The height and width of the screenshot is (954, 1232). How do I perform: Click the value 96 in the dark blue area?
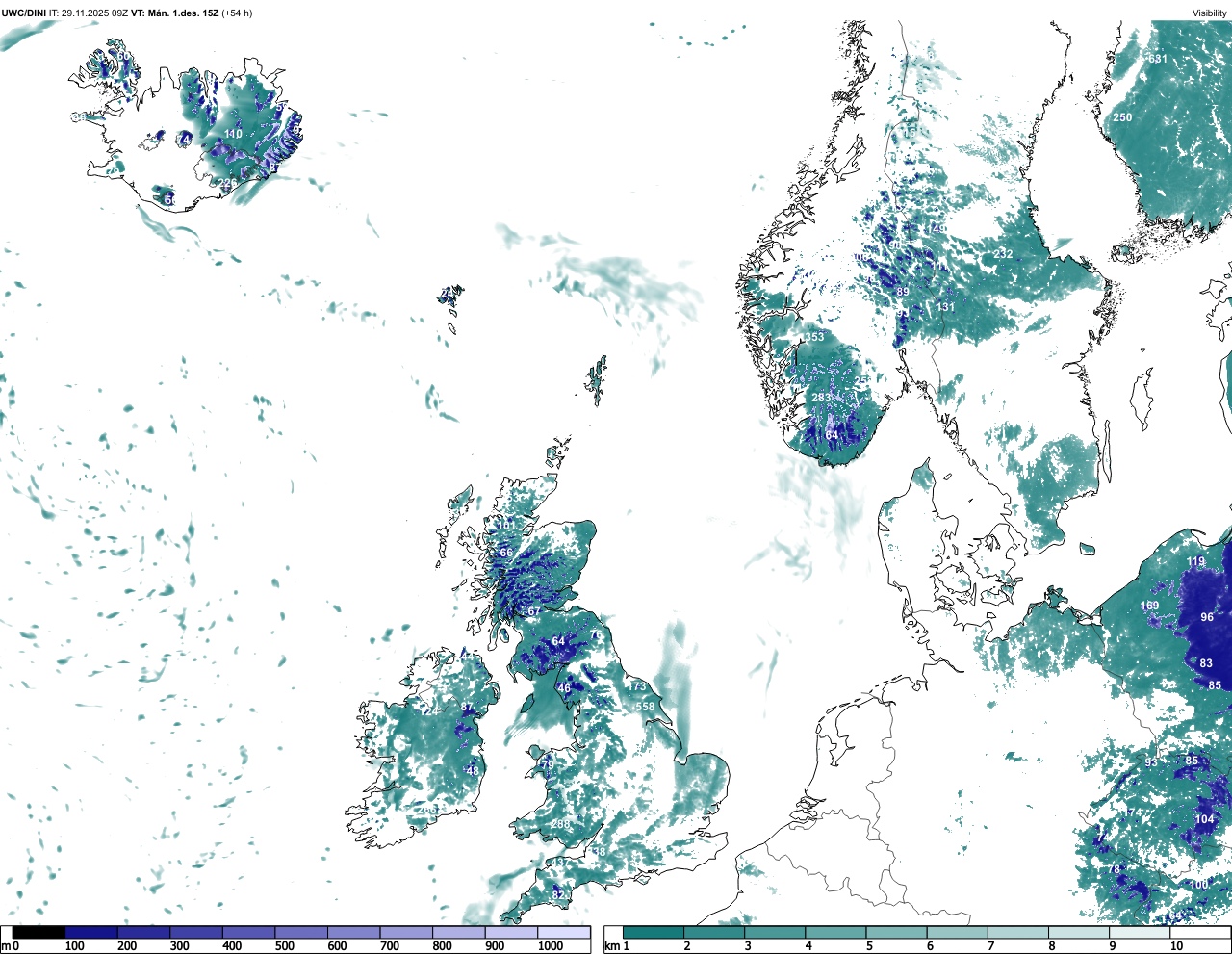click(x=1207, y=617)
